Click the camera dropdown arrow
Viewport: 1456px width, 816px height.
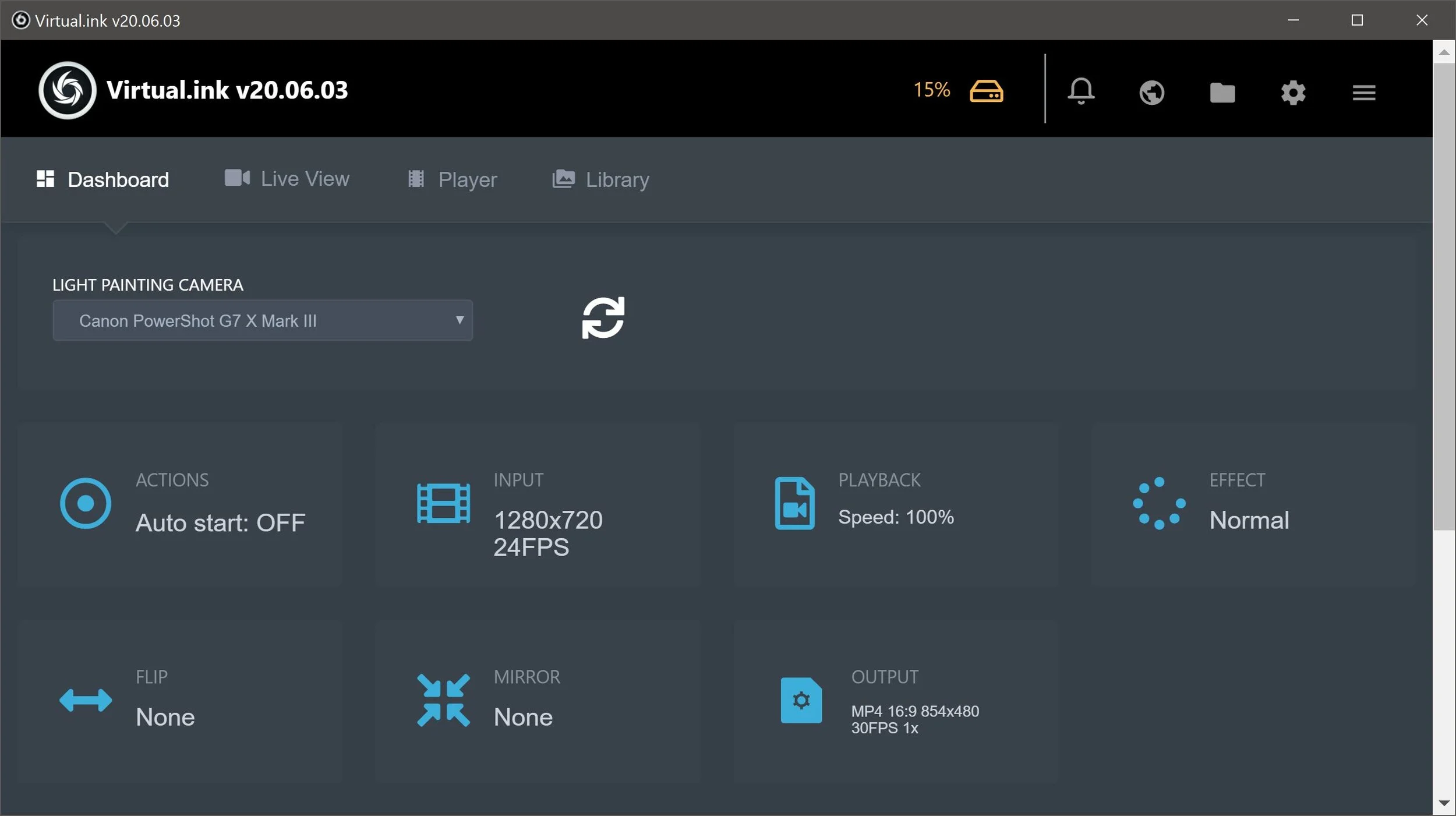tap(460, 320)
